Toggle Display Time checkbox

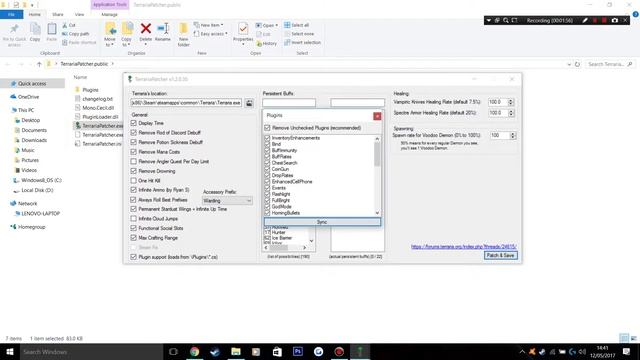(x=133, y=123)
